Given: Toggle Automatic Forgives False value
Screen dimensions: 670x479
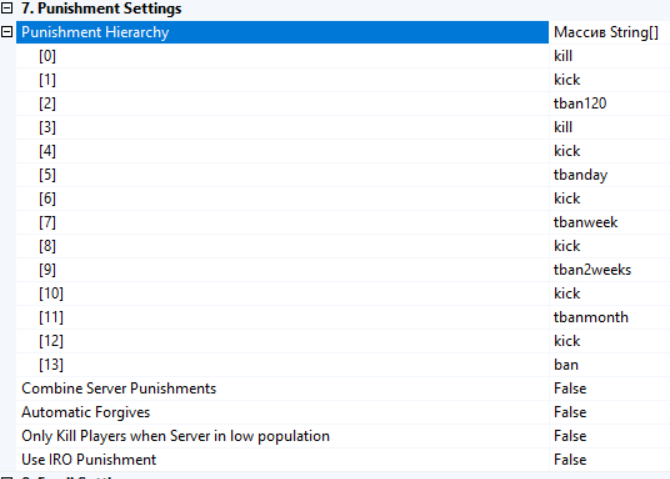Looking at the screenshot, I should coord(570,412).
